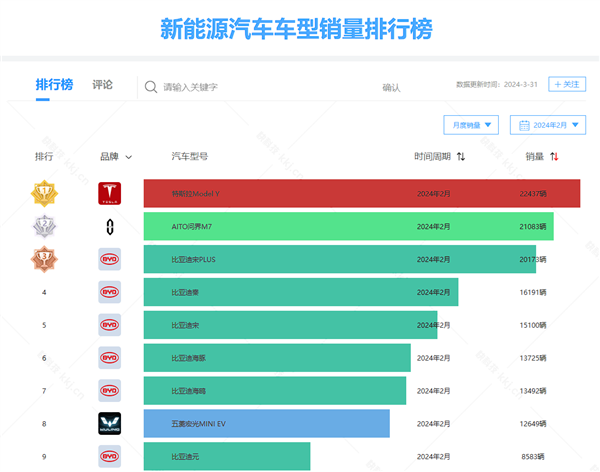The image size is (600, 472).
Task: Click the keyword search input field
Action: click(260, 87)
